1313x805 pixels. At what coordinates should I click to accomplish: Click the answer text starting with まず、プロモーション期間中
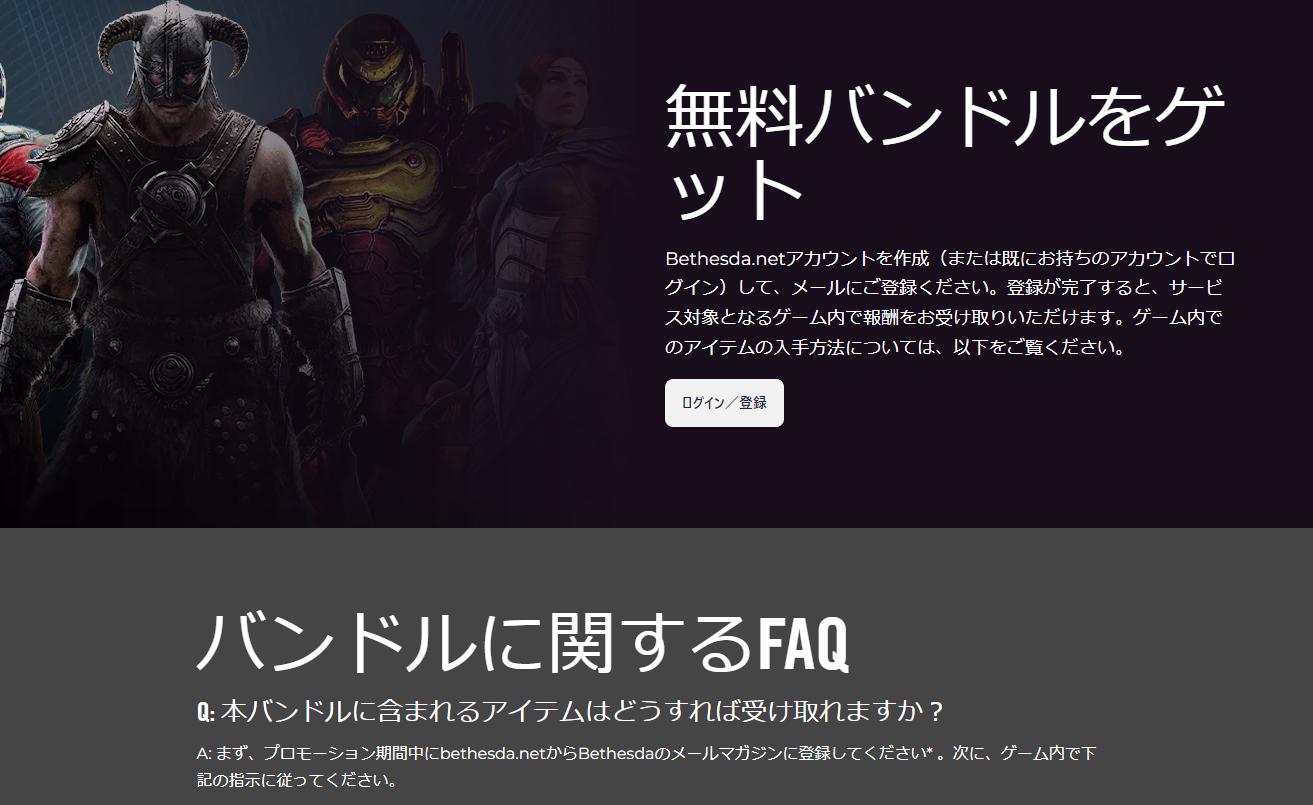[646, 765]
